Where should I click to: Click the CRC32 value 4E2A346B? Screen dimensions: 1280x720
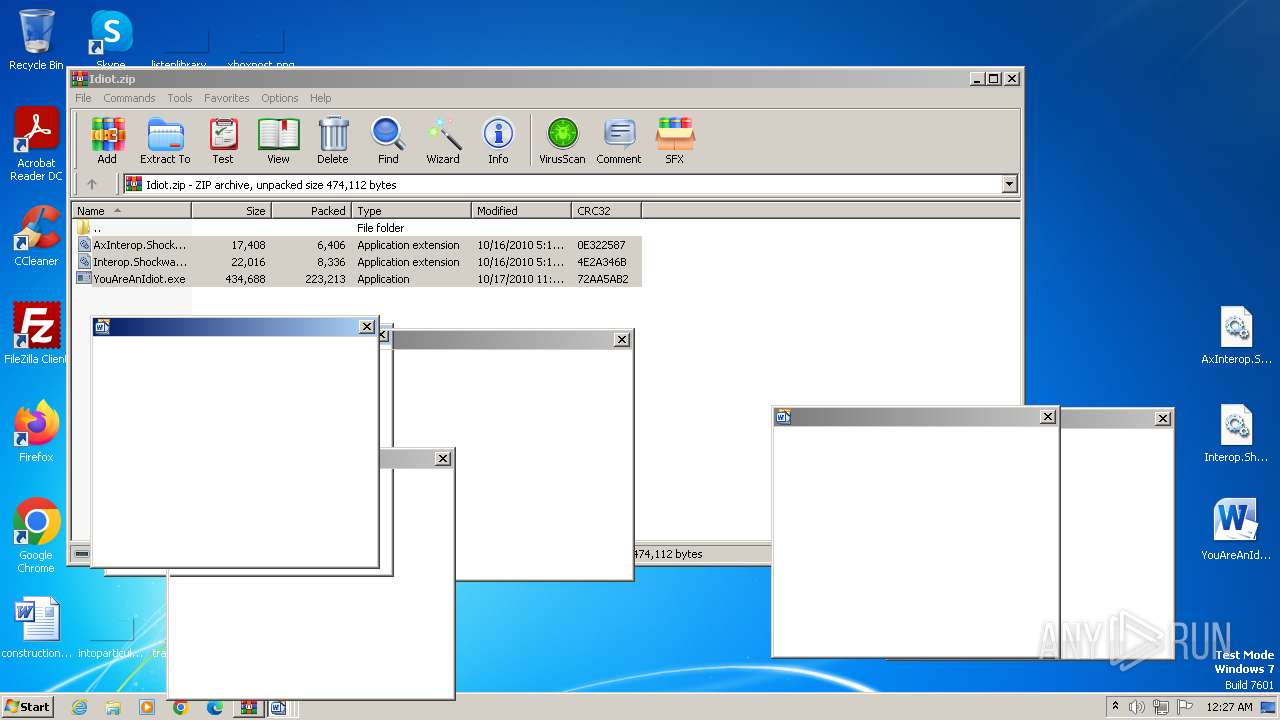click(x=601, y=262)
